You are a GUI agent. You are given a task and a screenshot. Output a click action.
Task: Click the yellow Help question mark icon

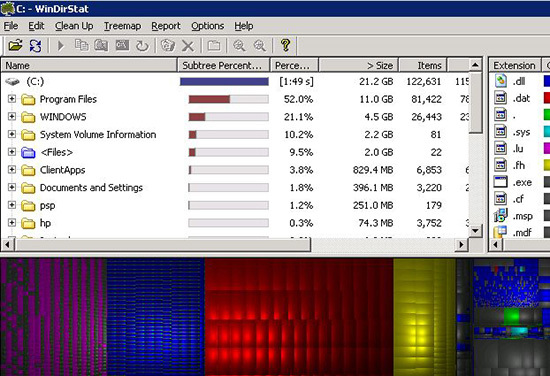286,46
